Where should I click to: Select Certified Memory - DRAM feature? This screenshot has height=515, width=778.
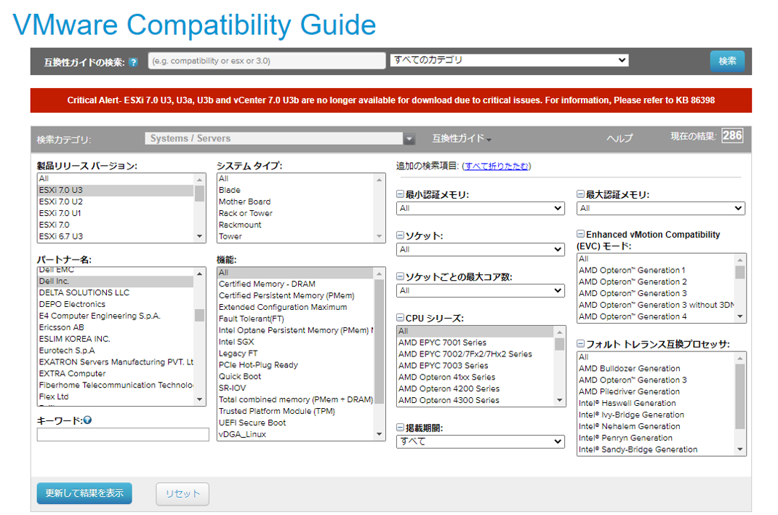(296, 284)
